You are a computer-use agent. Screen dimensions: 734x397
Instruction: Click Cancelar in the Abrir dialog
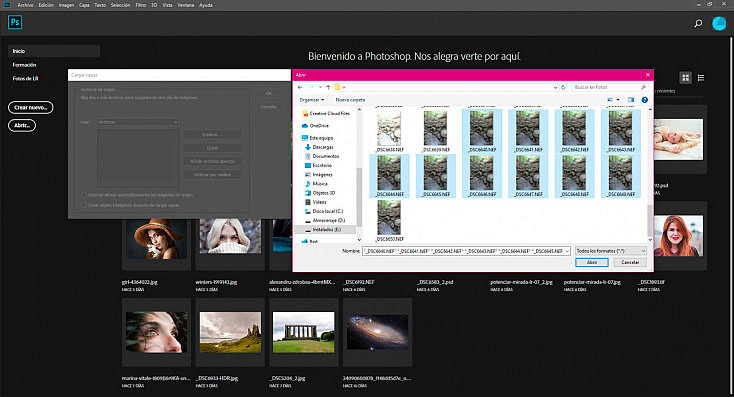pyautogui.click(x=630, y=263)
